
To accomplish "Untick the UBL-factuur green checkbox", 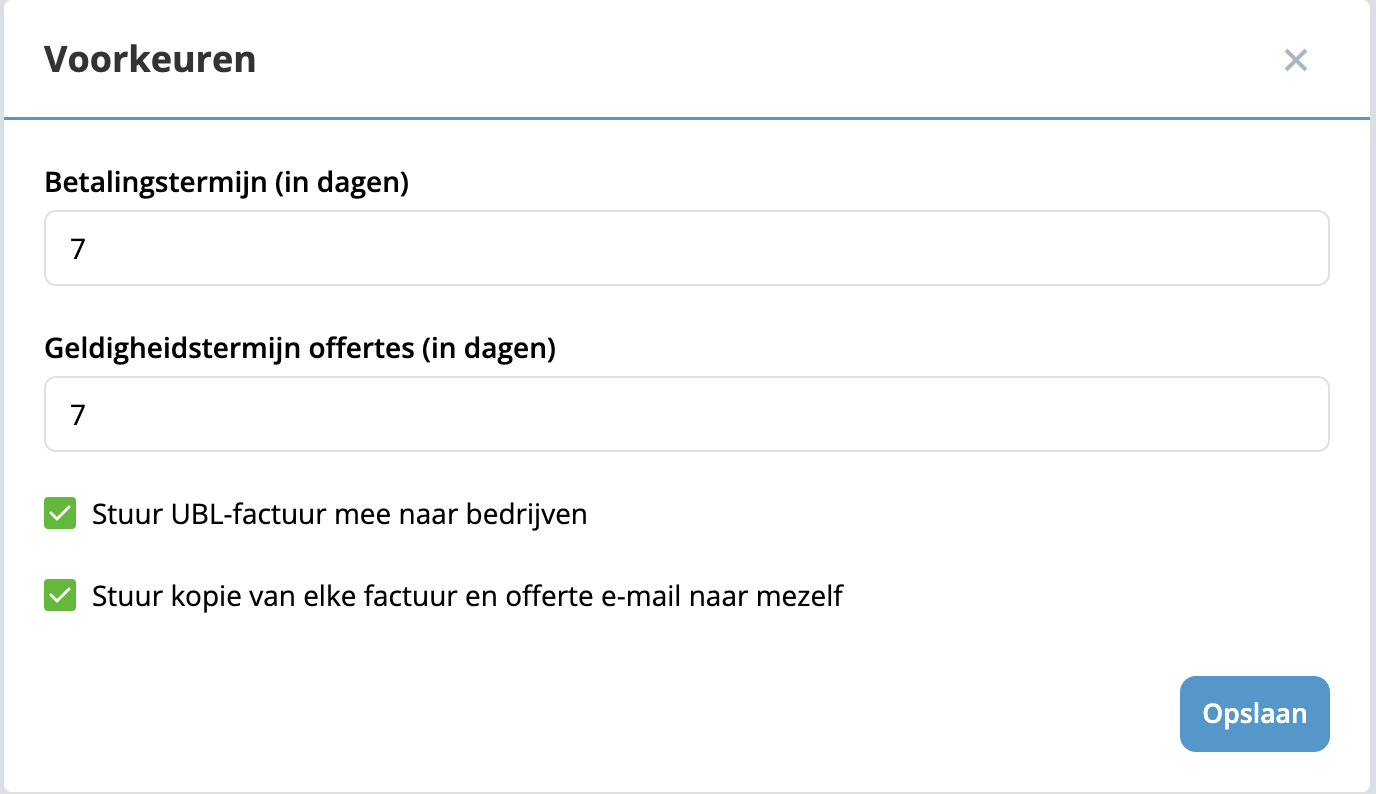I will click(61, 514).
